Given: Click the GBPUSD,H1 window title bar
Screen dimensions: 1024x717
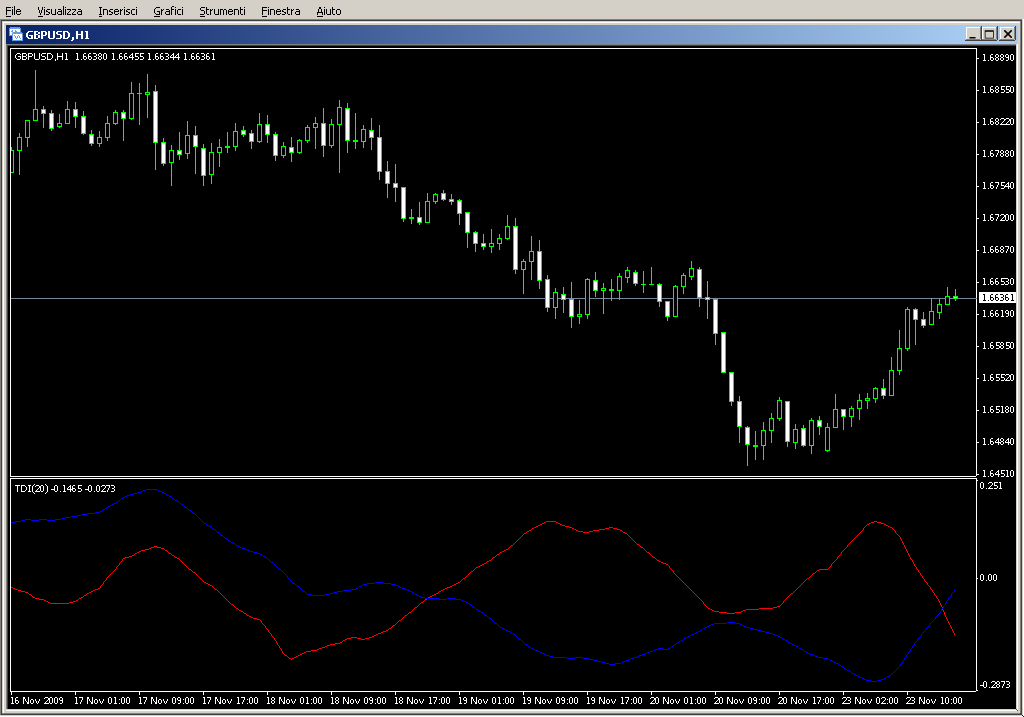Looking at the screenshot, I should (500, 34).
